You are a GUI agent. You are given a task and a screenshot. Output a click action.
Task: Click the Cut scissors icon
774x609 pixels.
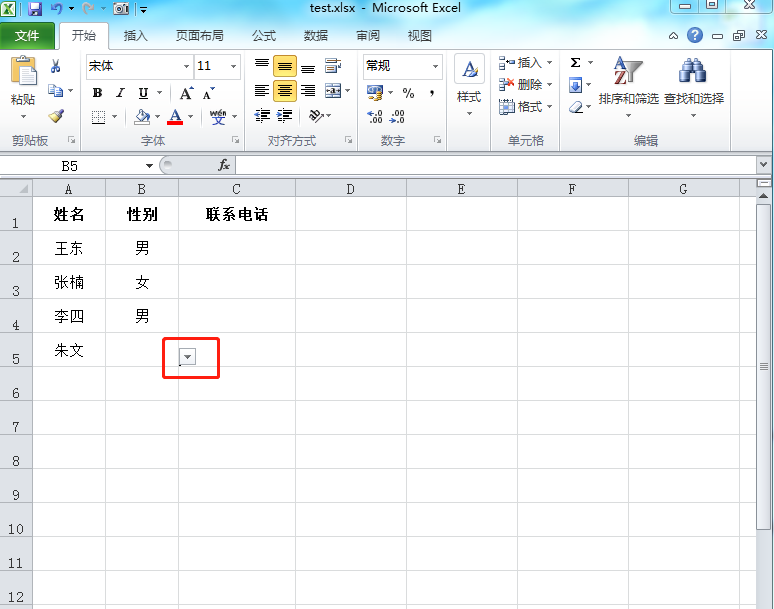(55, 66)
